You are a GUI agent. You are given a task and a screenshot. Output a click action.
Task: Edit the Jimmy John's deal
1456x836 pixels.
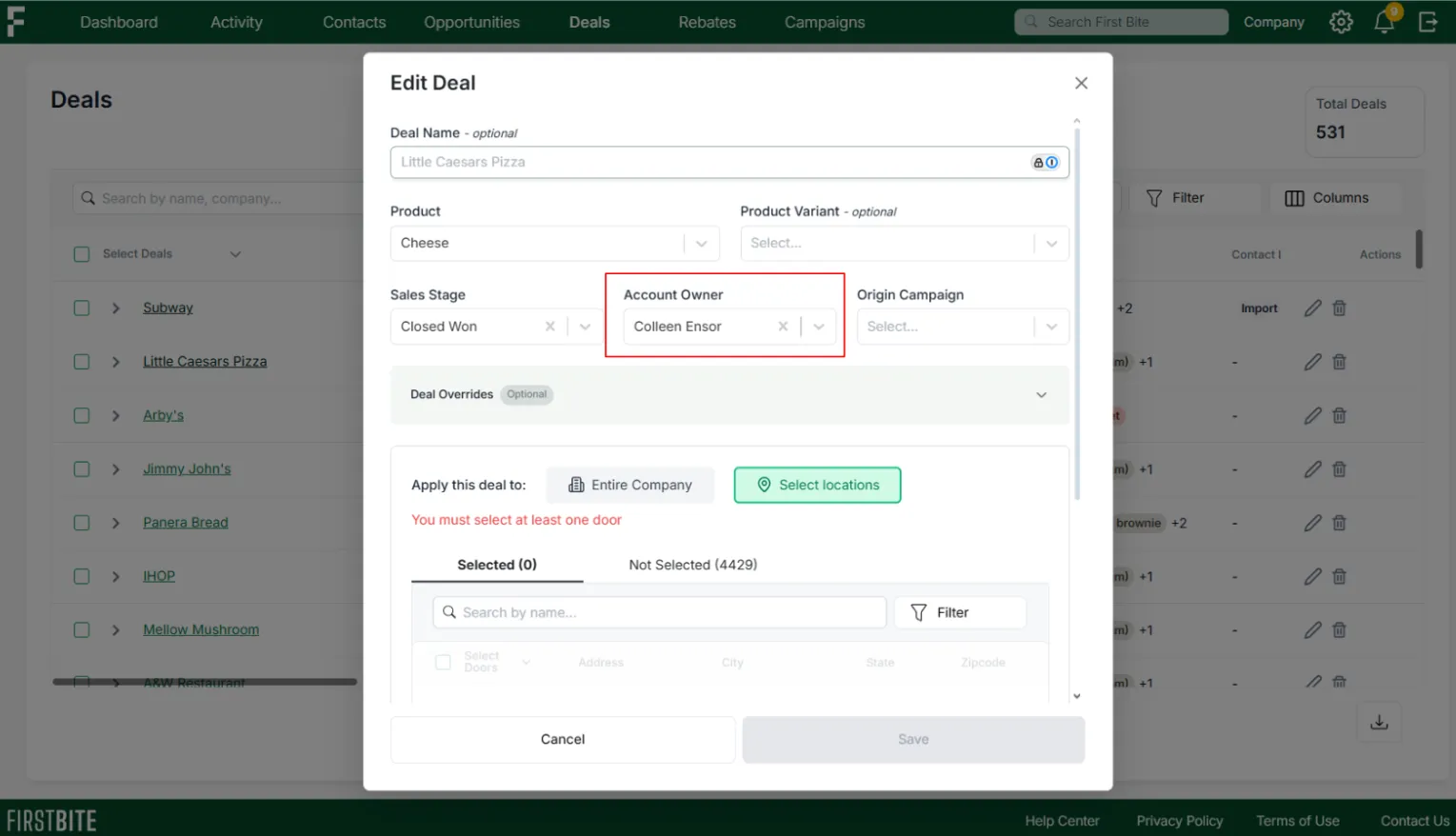tap(1313, 469)
